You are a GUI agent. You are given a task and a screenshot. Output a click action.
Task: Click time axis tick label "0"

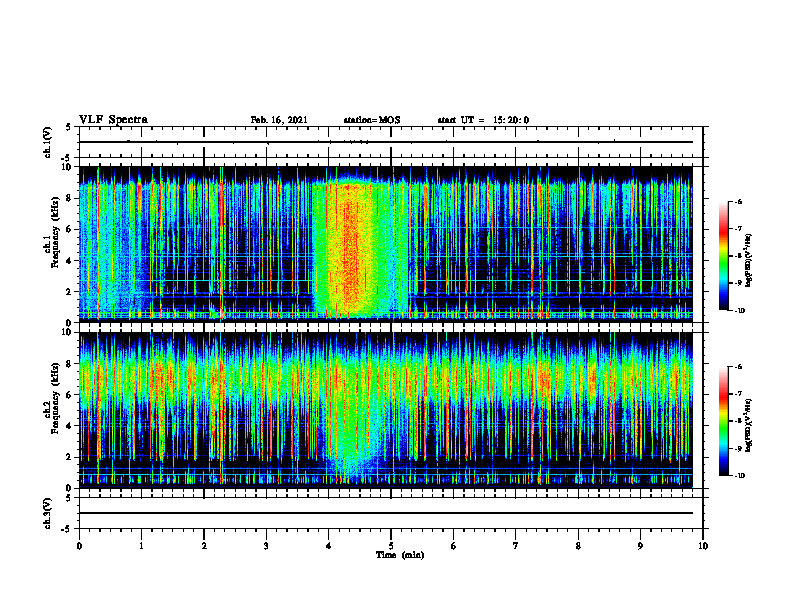(79, 546)
